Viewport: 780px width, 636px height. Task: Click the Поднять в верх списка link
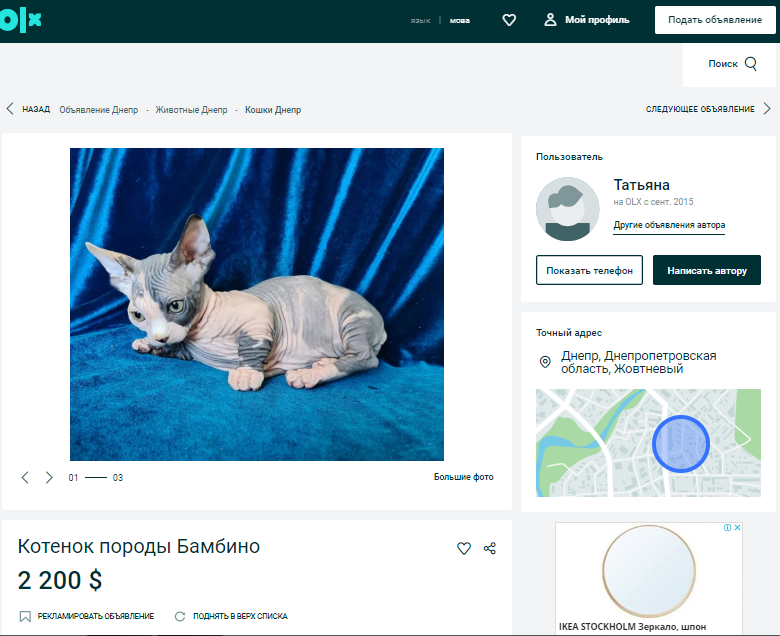tap(238, 616)
